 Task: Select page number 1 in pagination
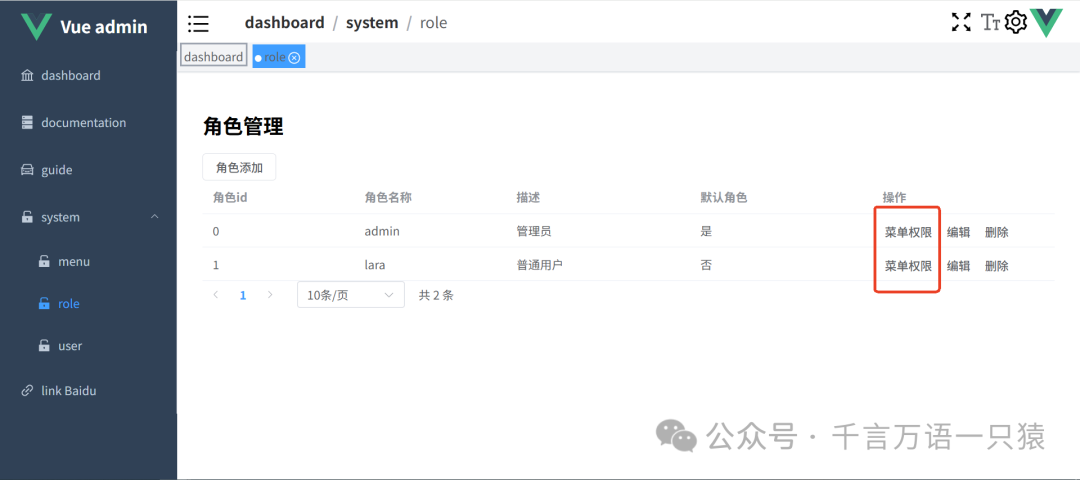(x=242, y=295)
